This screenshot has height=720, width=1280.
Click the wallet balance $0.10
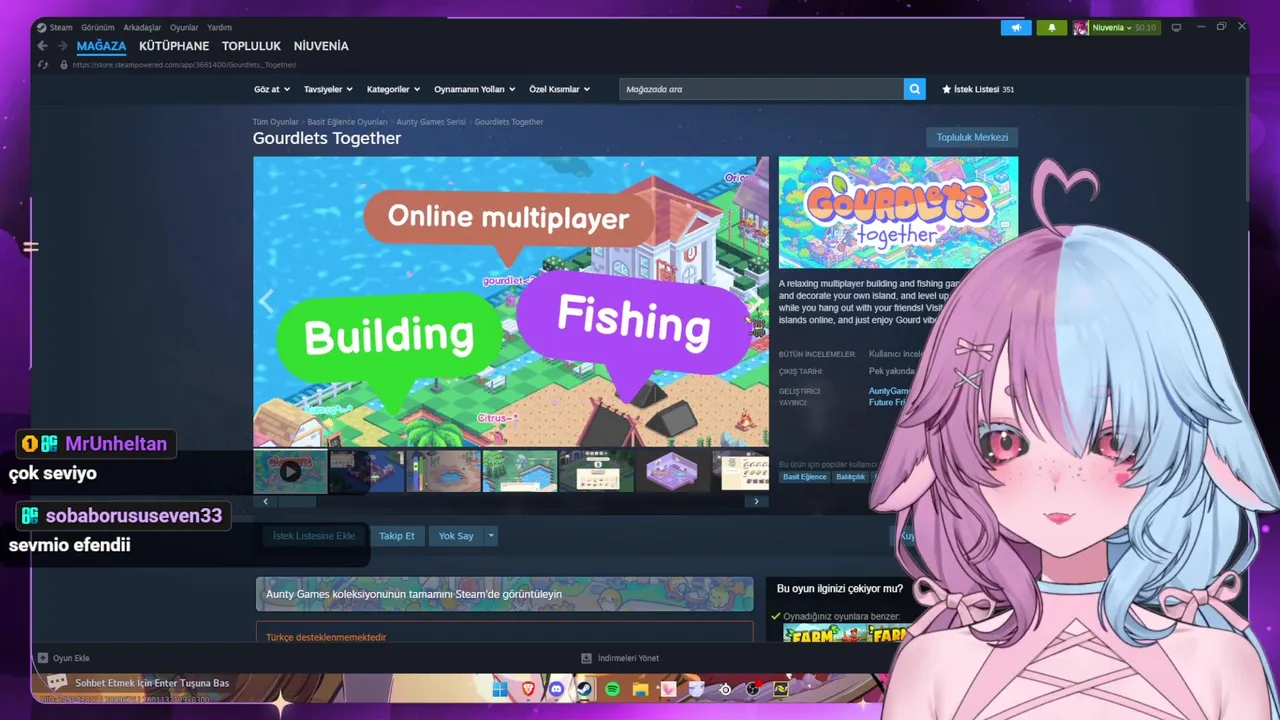click(1146, 28)
